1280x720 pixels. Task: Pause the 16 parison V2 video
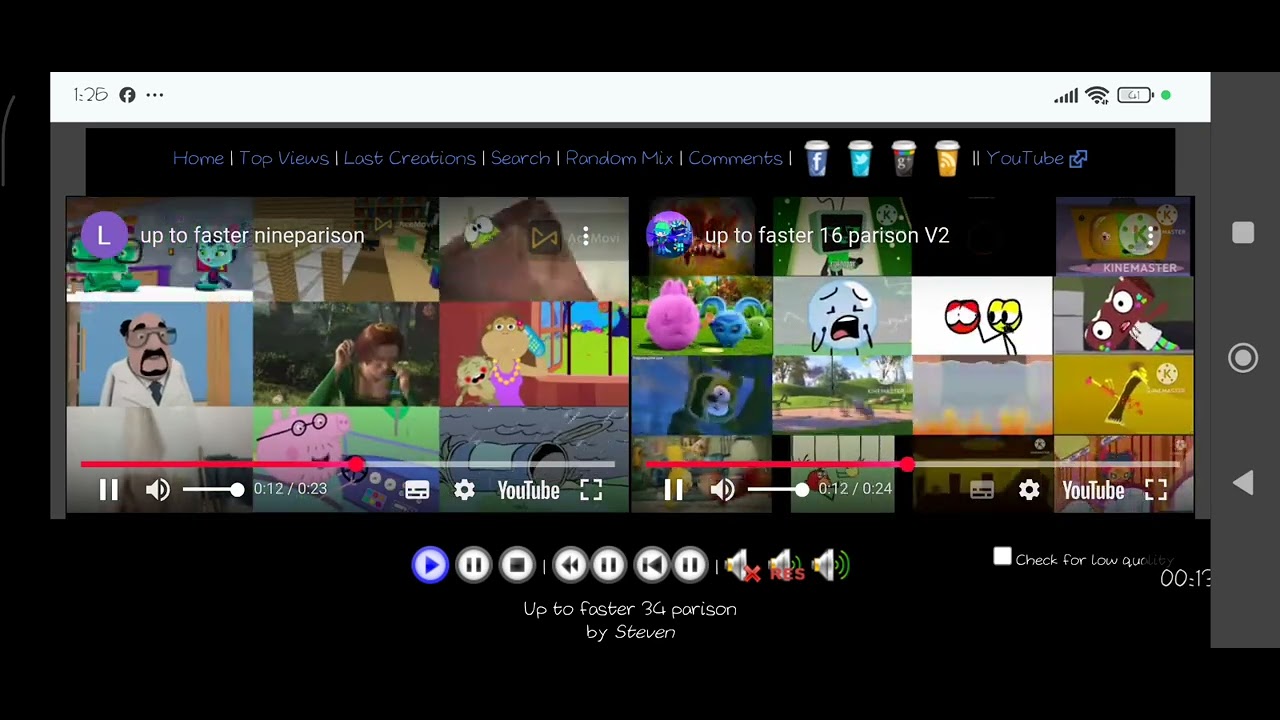click(x=673, y=490)
